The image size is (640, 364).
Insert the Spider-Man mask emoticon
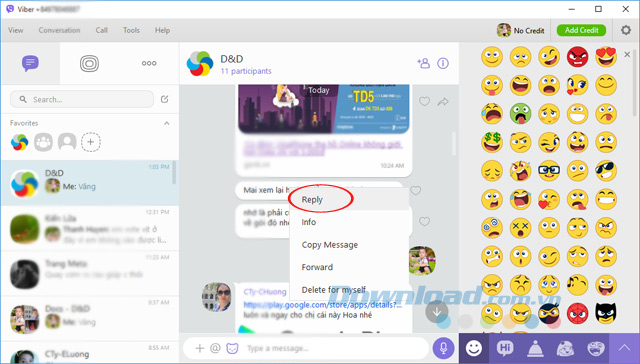pos(577,314)
